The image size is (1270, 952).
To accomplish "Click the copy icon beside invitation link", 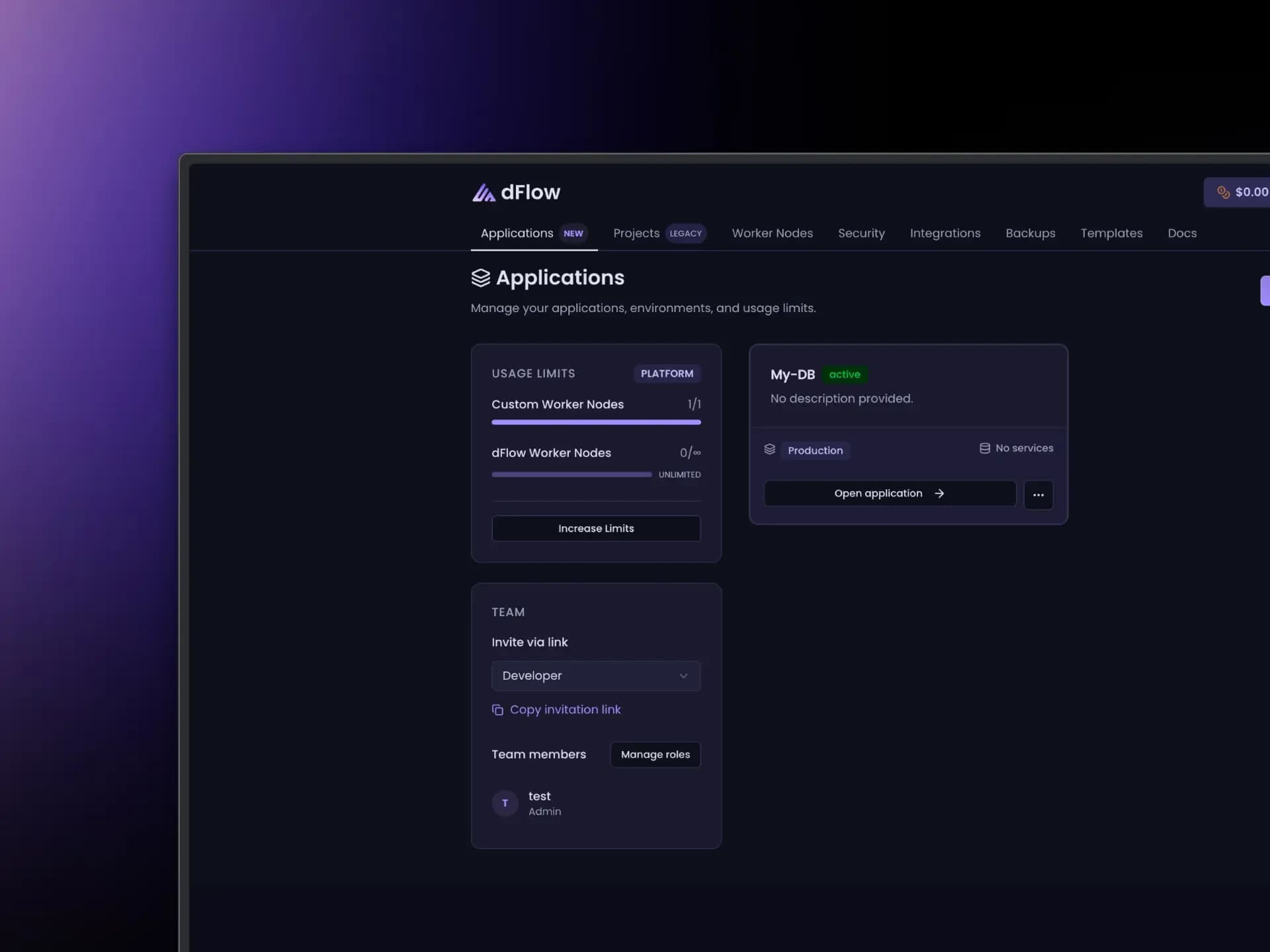I will 497,710.
